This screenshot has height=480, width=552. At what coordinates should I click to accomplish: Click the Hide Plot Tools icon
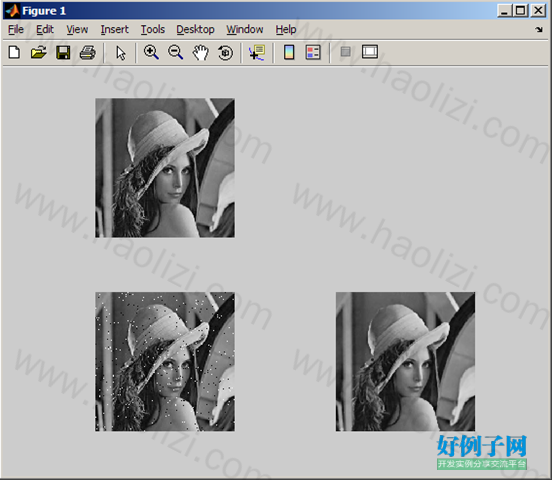pos(346,52)
